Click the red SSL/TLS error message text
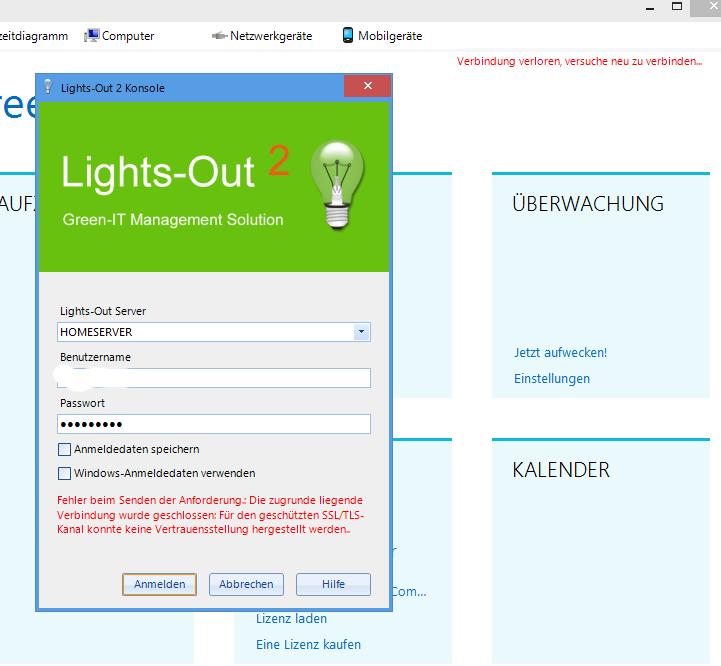 point(211,515)
